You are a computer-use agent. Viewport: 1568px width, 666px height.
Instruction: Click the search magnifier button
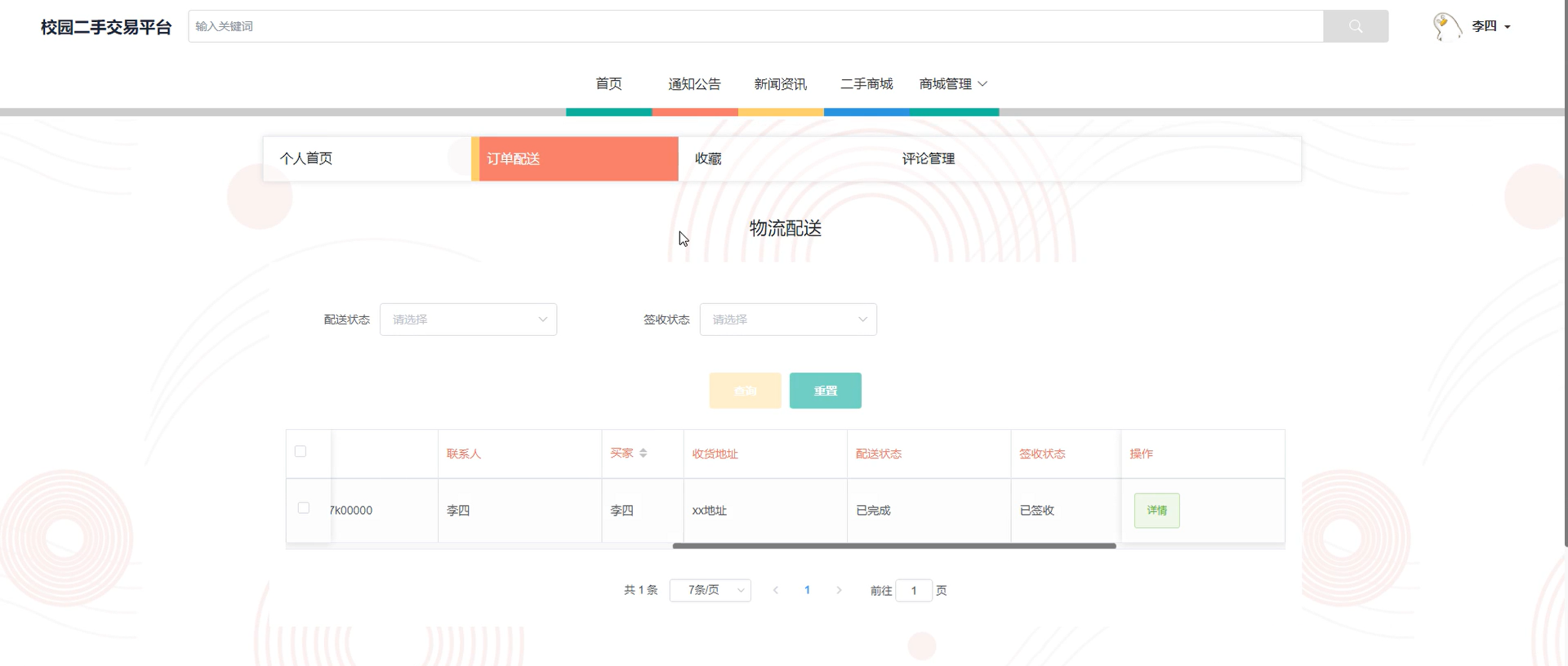coord(1356,26)
